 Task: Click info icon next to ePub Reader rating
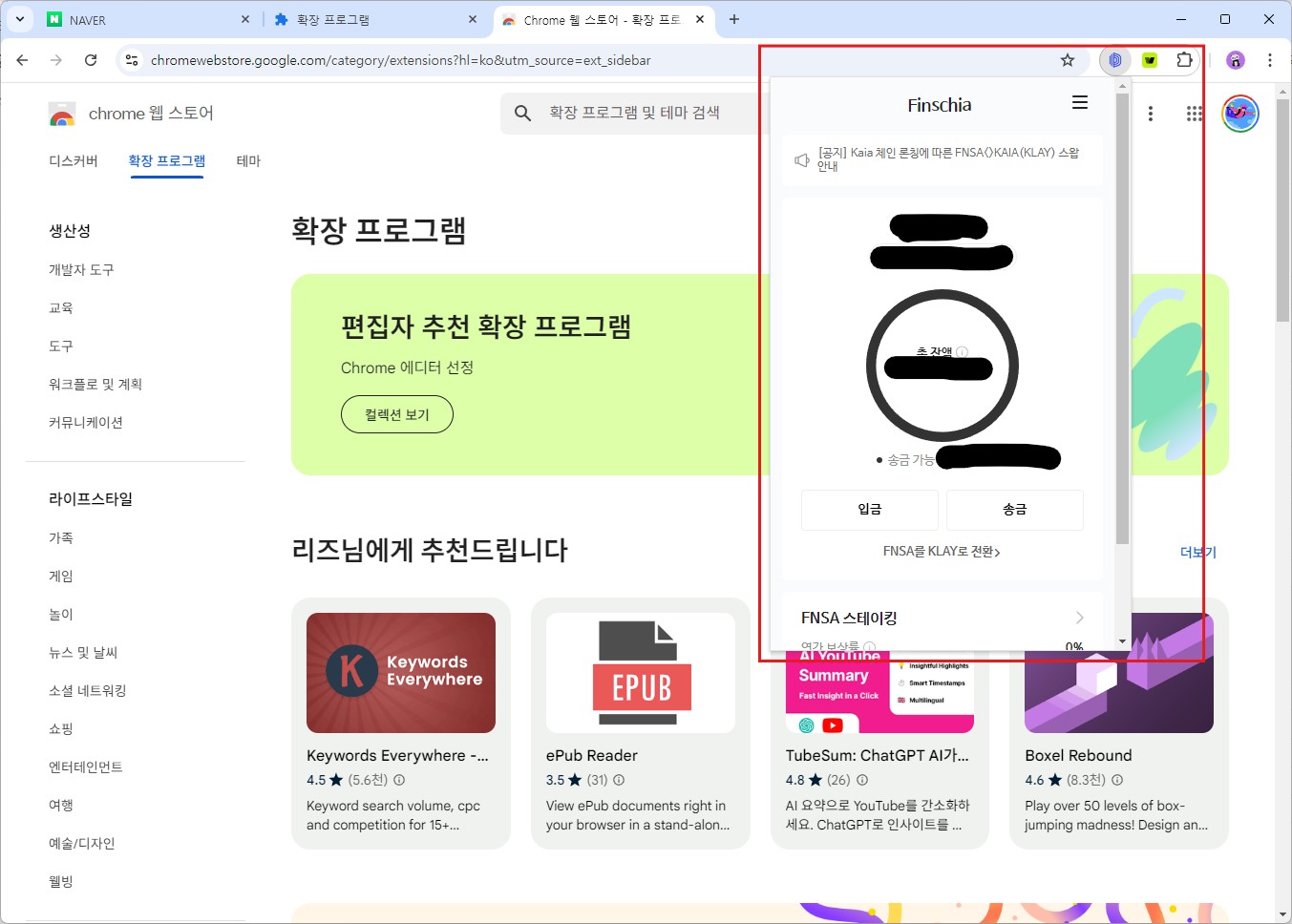pos(619,780)
